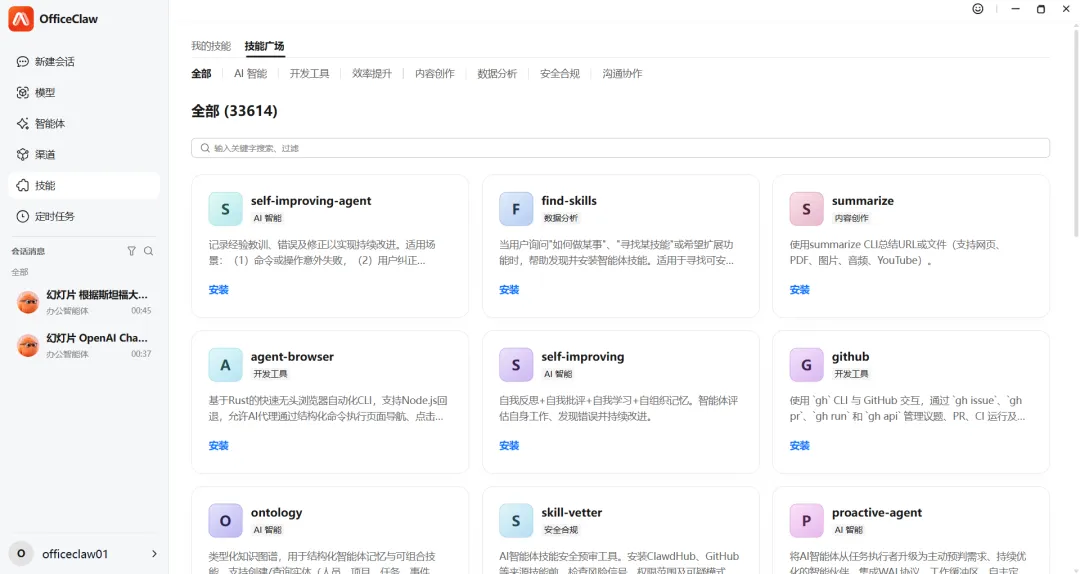Open the agent-browser skill title
The height and width of the screenshot is (574, 1080).
(x=292, y=356)
